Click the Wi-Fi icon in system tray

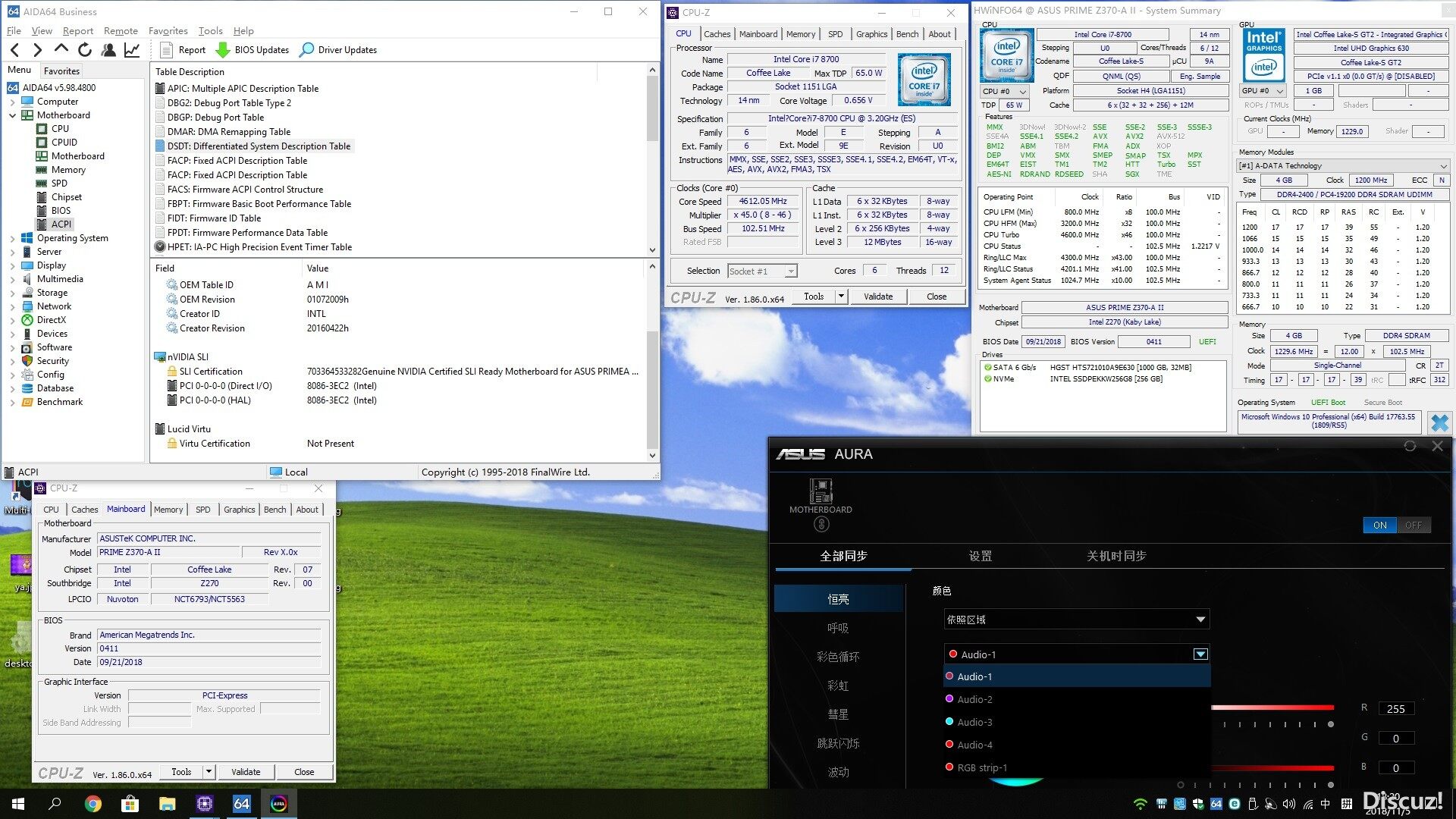(x=1140, y=804)
